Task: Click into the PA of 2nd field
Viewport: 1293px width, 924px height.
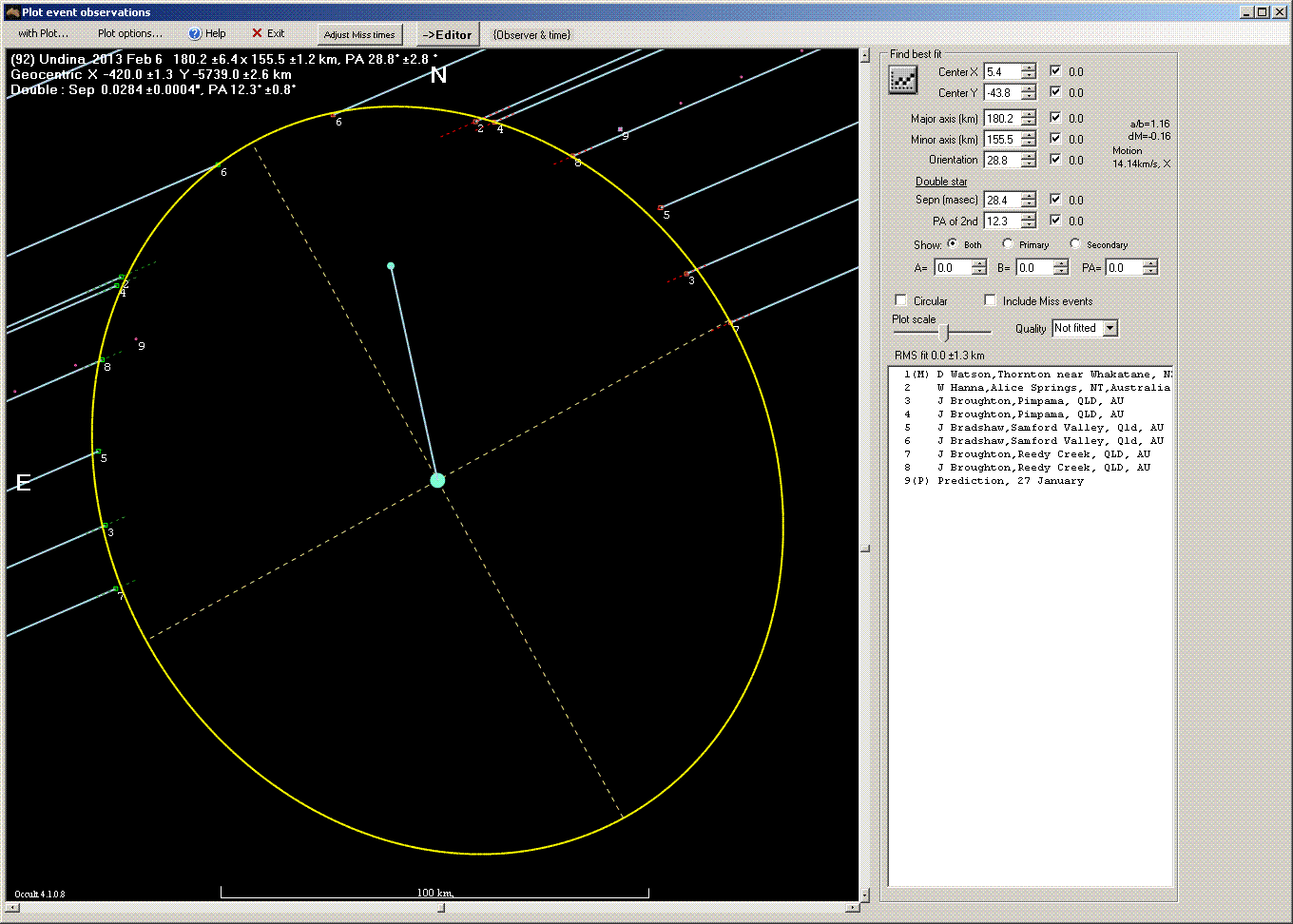Action: tap(1002, 221)
